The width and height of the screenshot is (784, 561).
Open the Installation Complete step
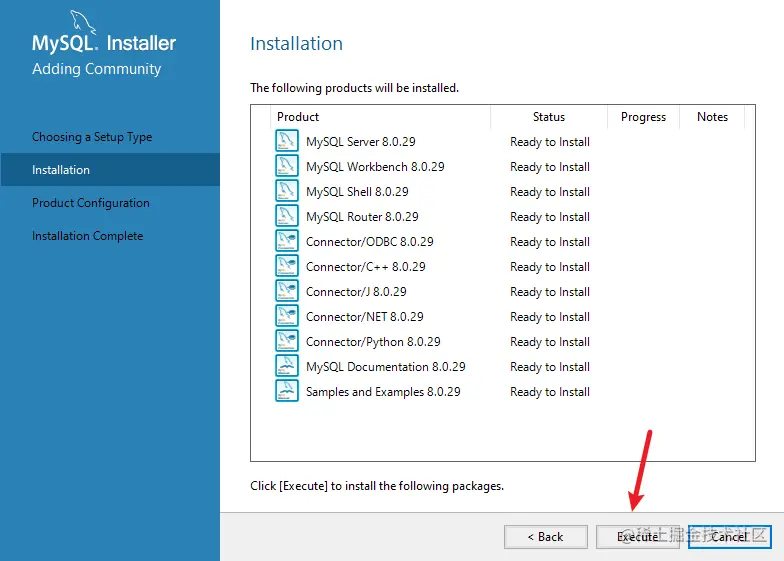click(88, 236)
